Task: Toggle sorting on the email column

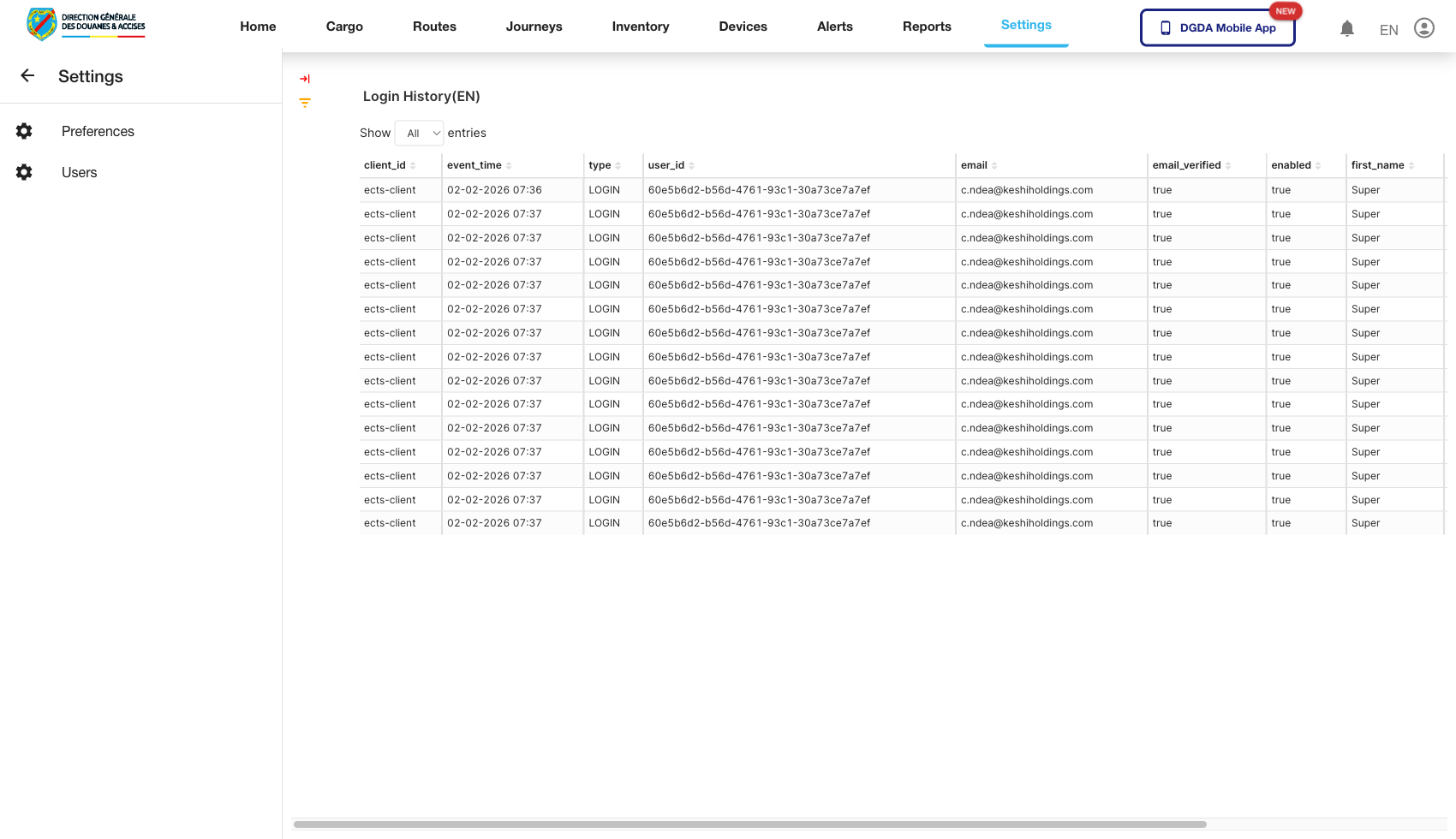Action: 994,164
